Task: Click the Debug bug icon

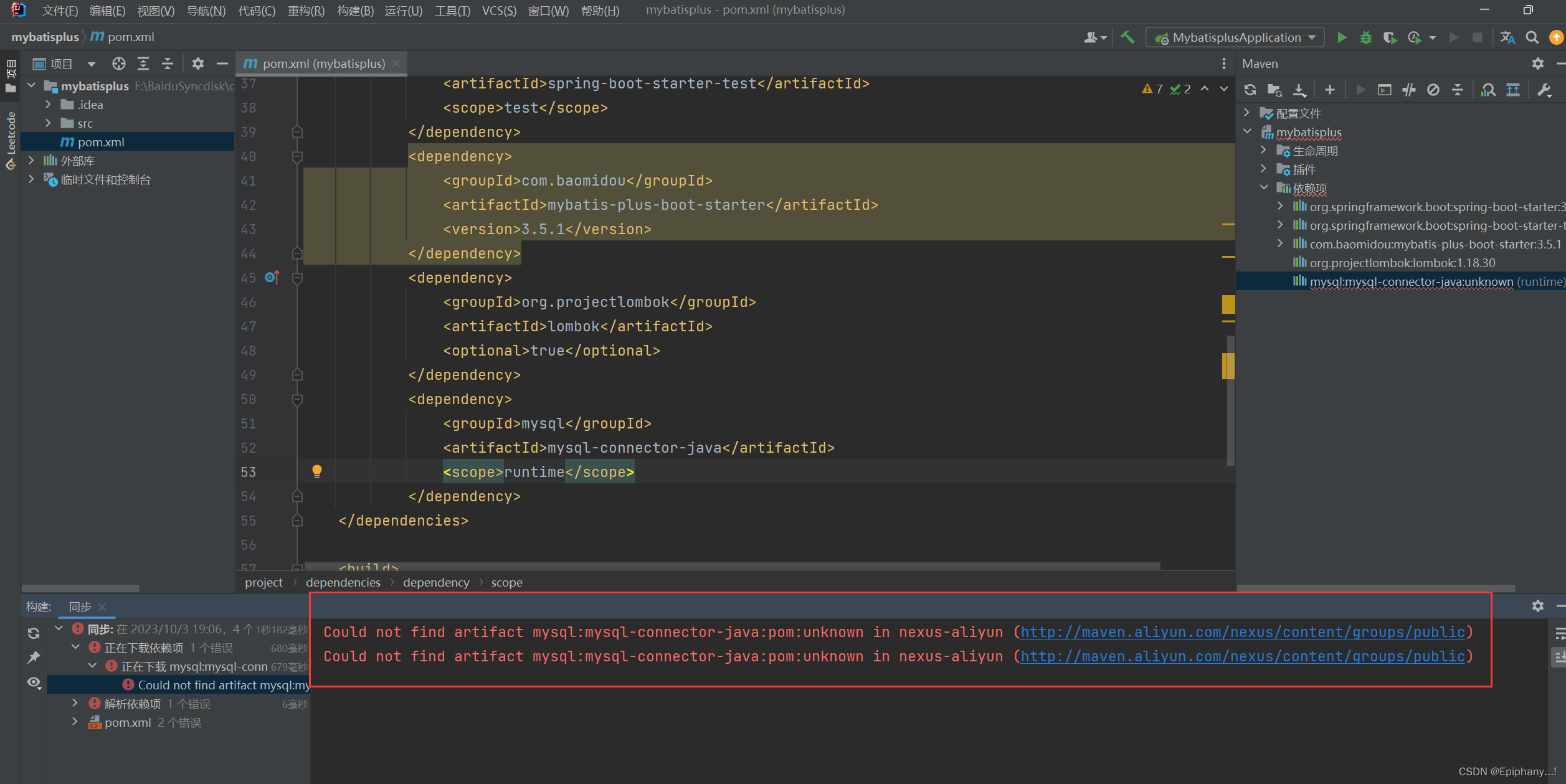Action: click(x=1365, y=38)
